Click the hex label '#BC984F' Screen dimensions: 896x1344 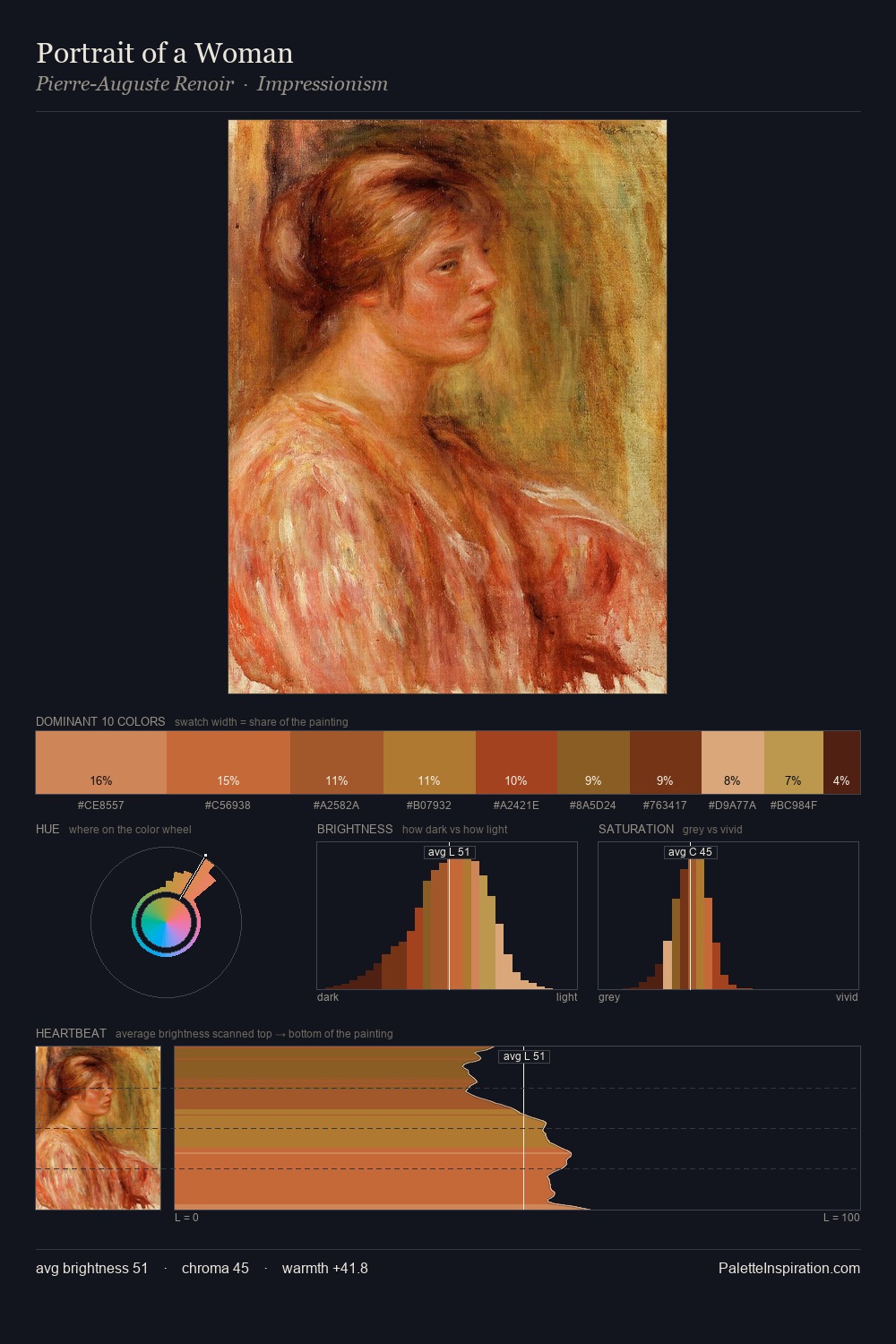point(794,806)
